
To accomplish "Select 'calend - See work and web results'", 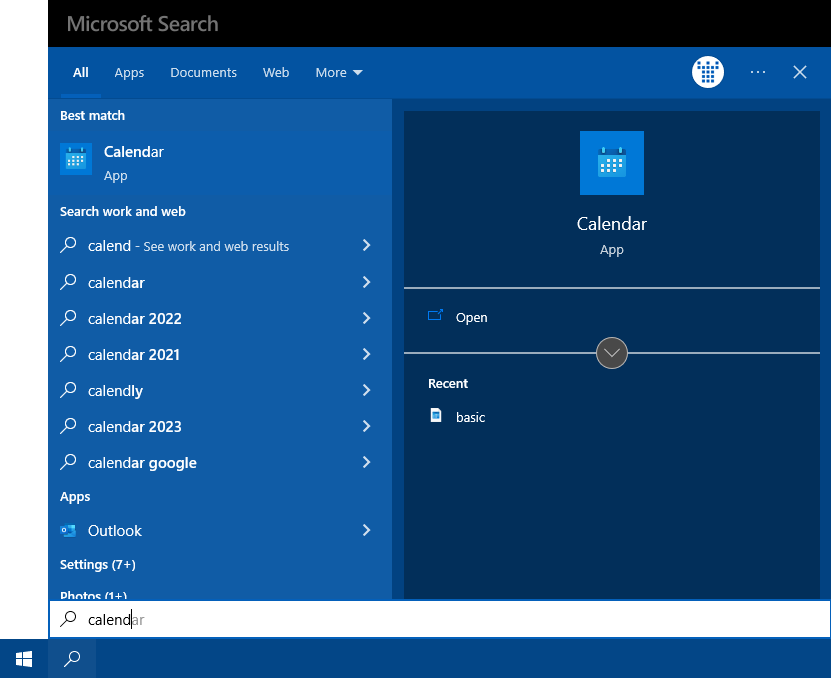I will pos(188,246).
